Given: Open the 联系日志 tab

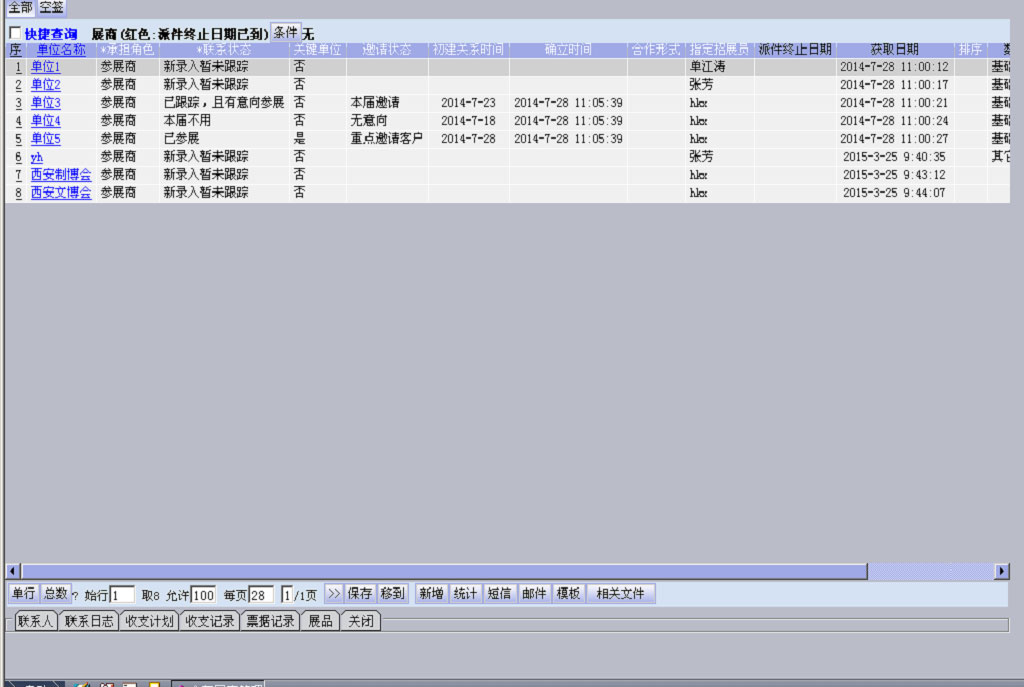Looking at the screenshot, I should pos(89,621).
